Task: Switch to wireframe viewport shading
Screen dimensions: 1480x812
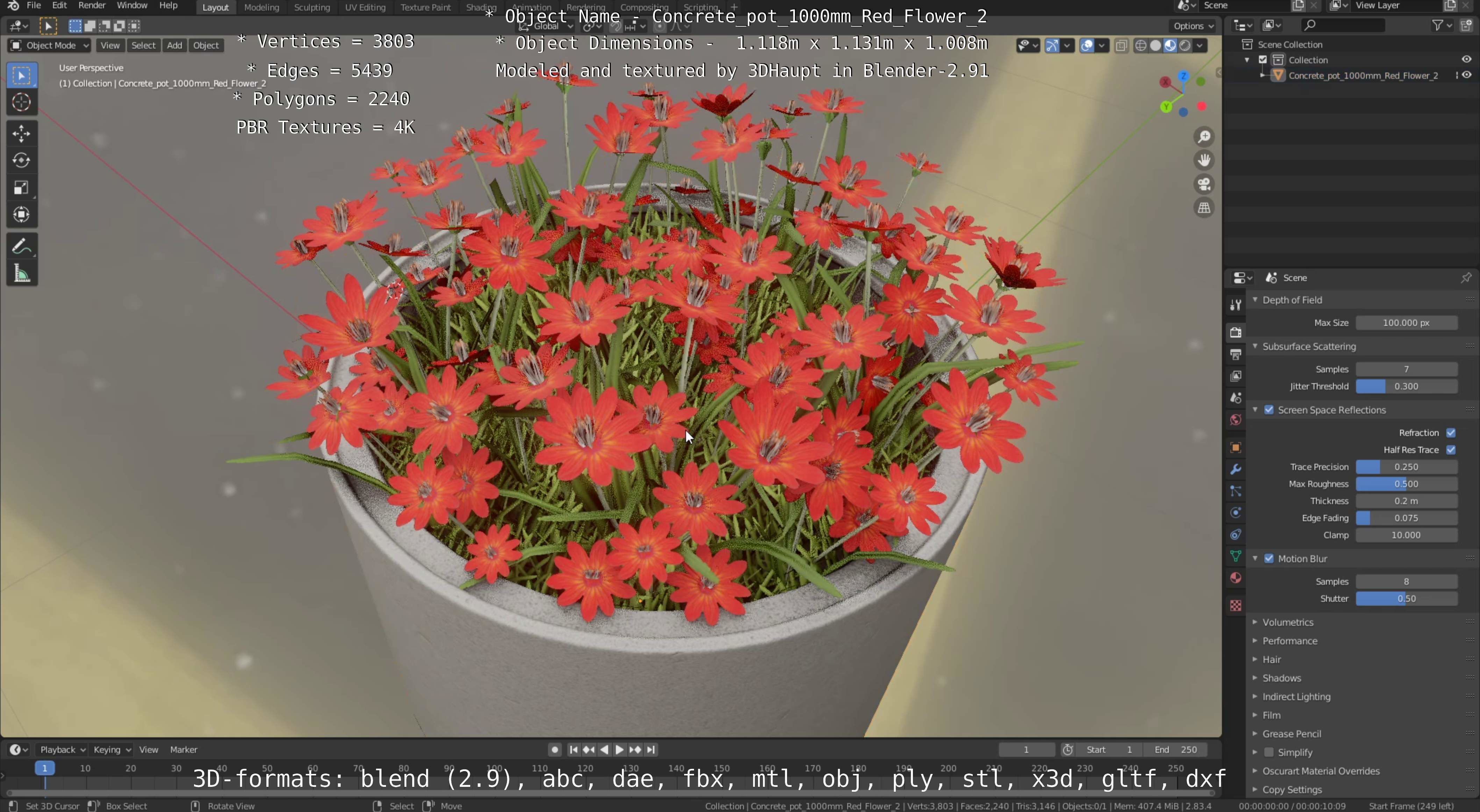Action: click(x=1141, y=45)
